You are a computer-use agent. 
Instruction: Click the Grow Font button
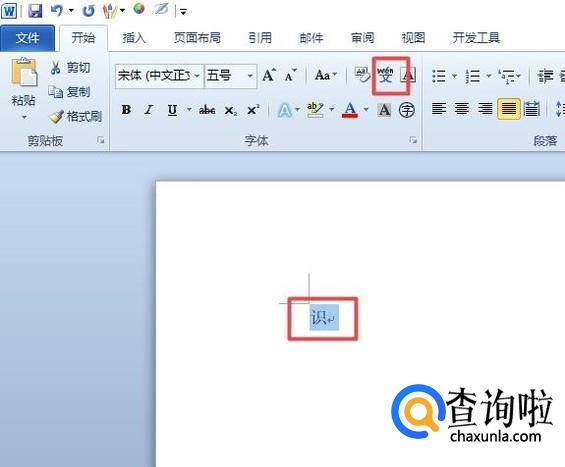pyautogui.click(x=269, y=75)
